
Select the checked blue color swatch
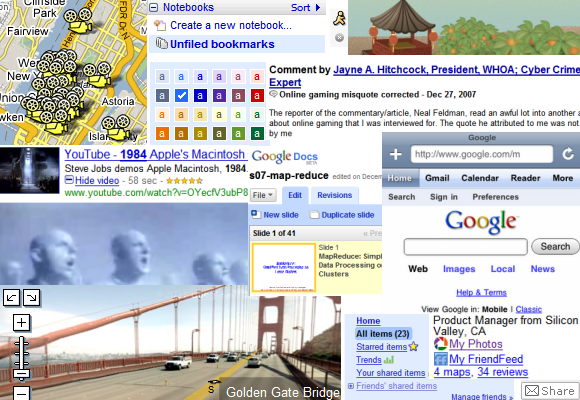(x=181, y=95)
